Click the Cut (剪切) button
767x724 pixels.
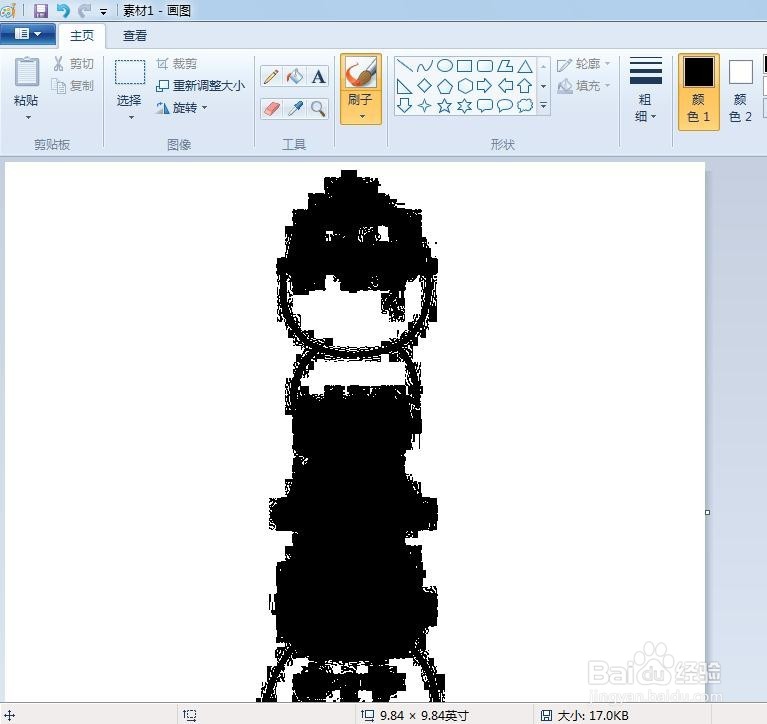click(73, 64)
